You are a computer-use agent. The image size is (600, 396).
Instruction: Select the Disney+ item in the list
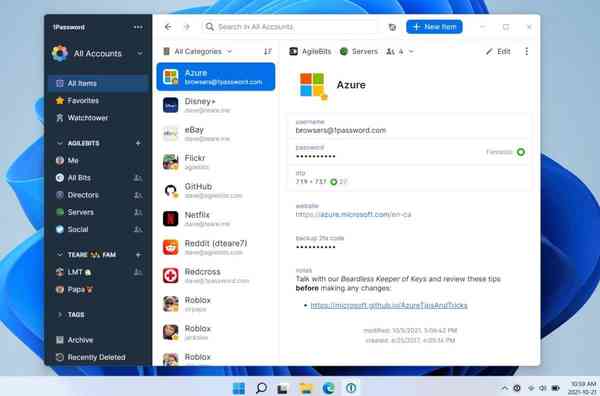tap(216, 105)
